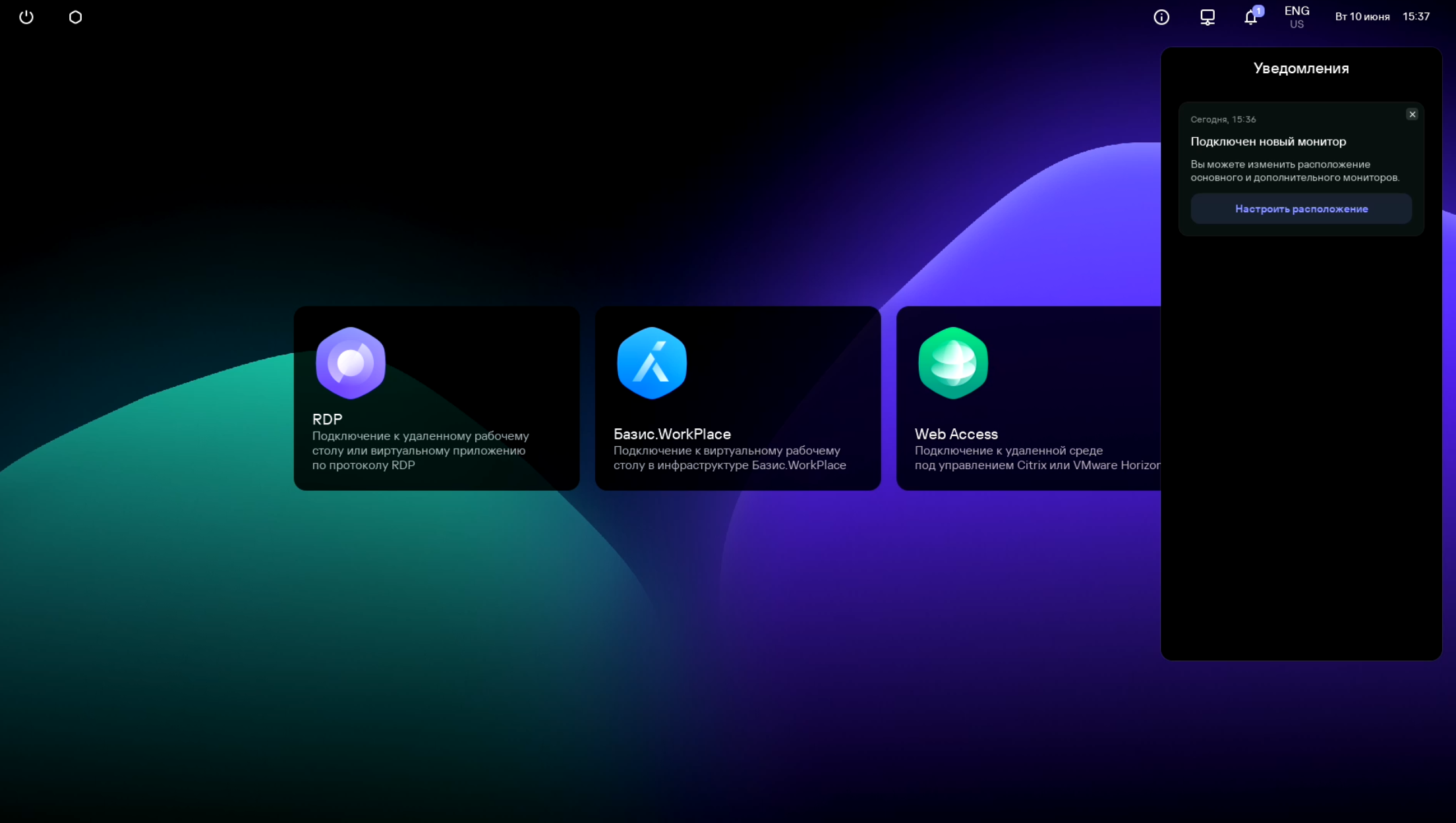
Task: Click the RDP card description text
Action: point(420,451)
